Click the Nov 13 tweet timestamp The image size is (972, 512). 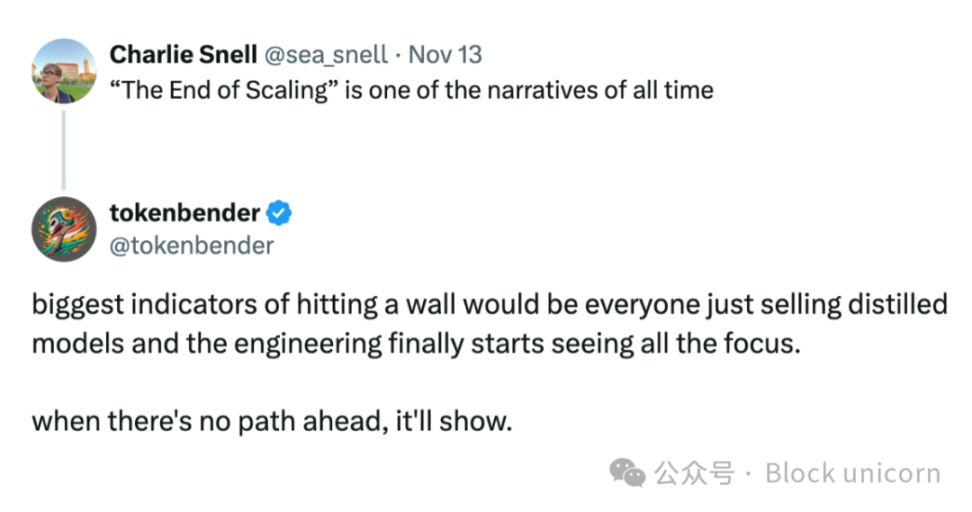(445, 54)
